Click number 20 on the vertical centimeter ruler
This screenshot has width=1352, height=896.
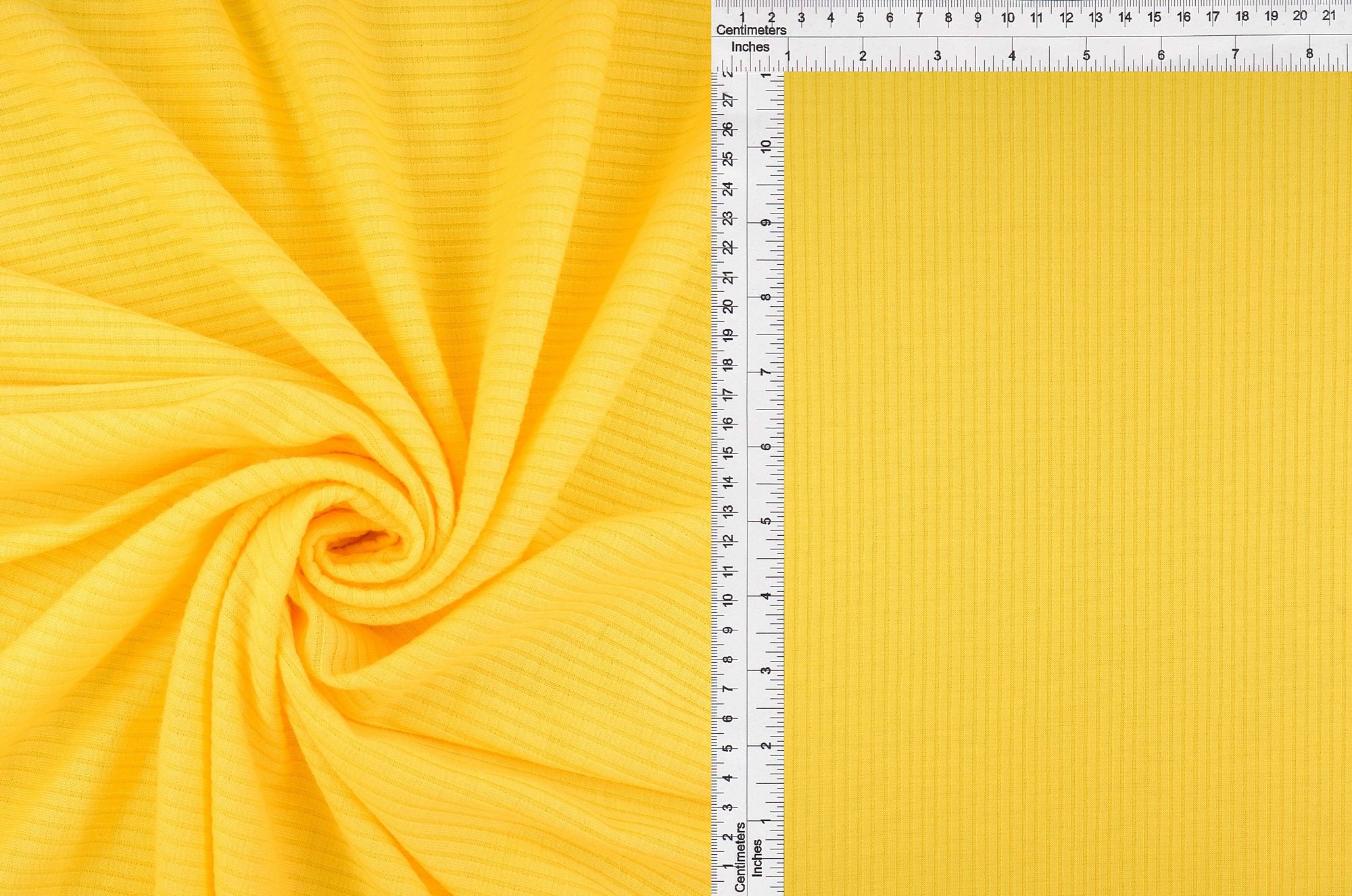pos(727,306)
